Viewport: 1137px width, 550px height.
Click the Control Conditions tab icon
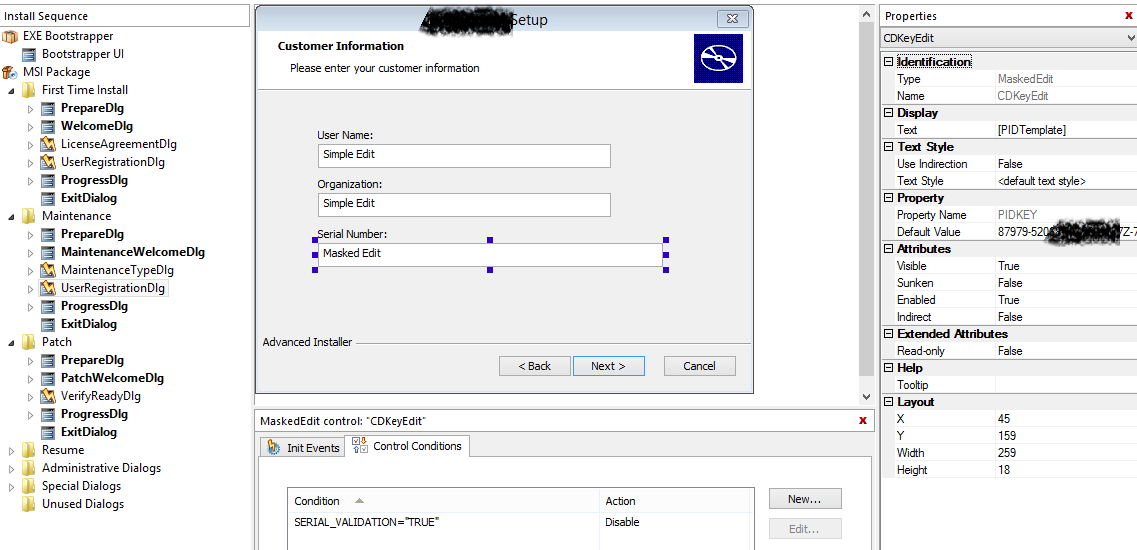360,446
